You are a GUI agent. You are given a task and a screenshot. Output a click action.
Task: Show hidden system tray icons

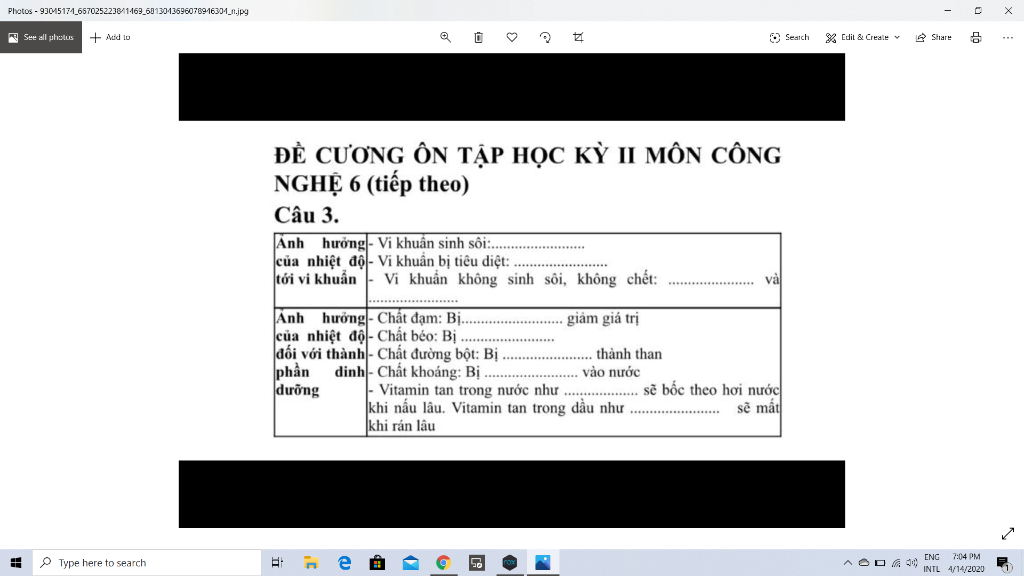coord(848,562)
